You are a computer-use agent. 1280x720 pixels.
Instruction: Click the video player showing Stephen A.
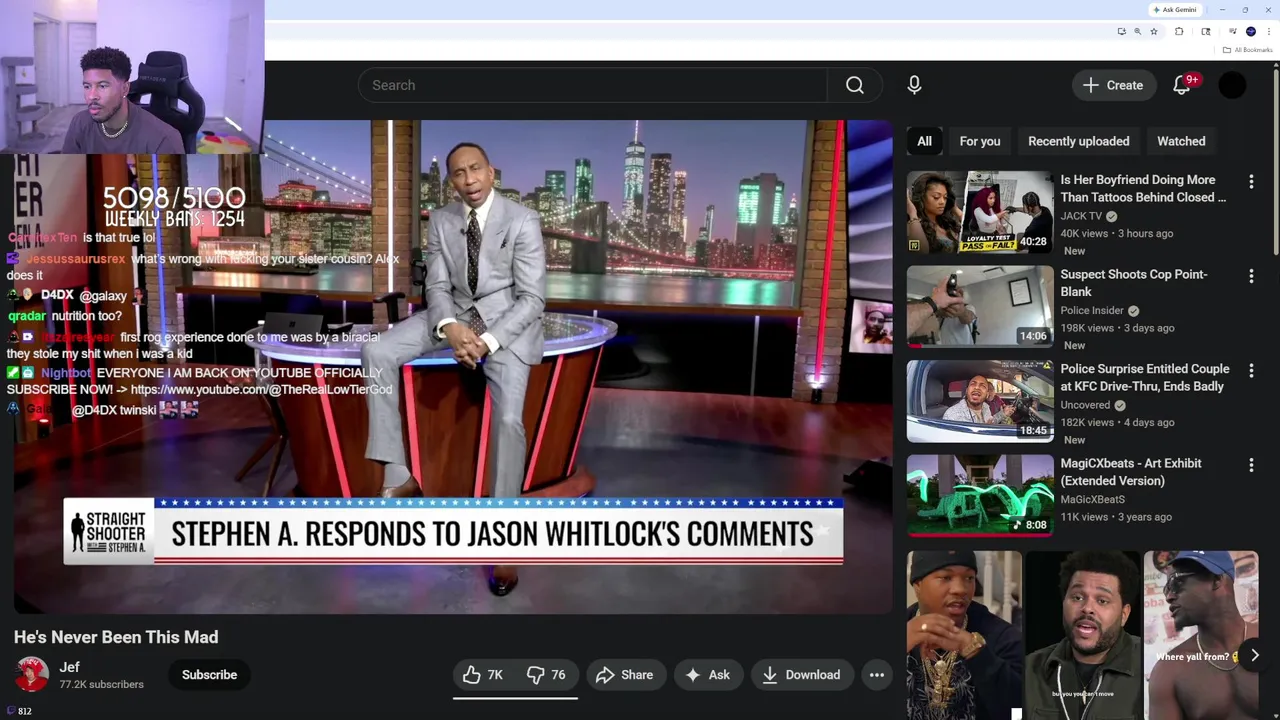coord(453,366)
